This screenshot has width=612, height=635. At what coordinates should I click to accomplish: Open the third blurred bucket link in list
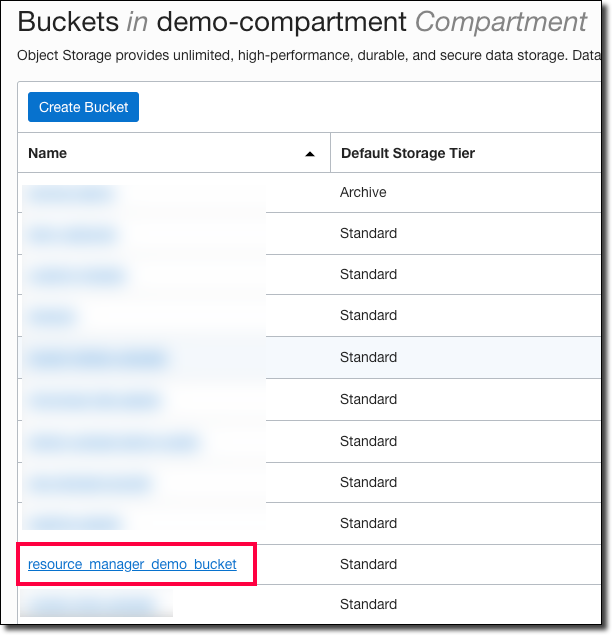coord(76,275)
